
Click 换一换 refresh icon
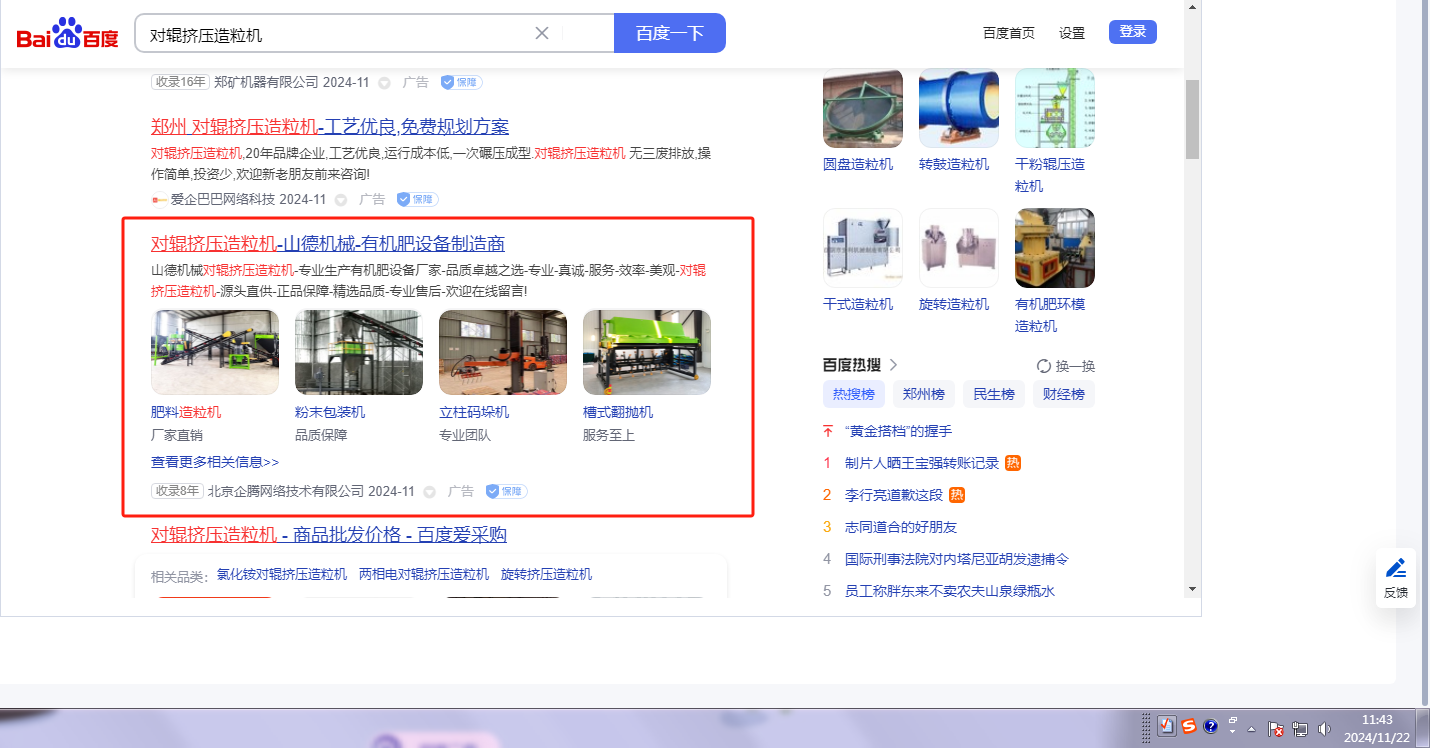(1044, 366)
